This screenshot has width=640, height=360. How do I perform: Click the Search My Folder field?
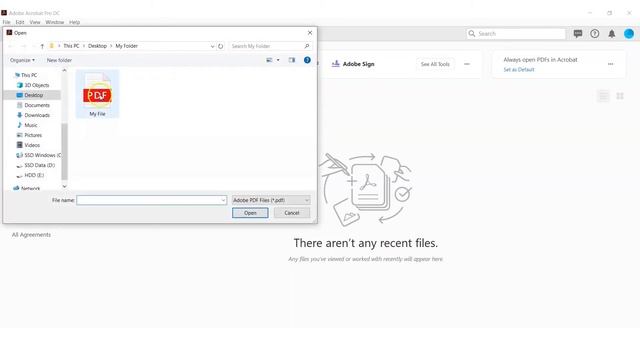(x=270, y=46)
